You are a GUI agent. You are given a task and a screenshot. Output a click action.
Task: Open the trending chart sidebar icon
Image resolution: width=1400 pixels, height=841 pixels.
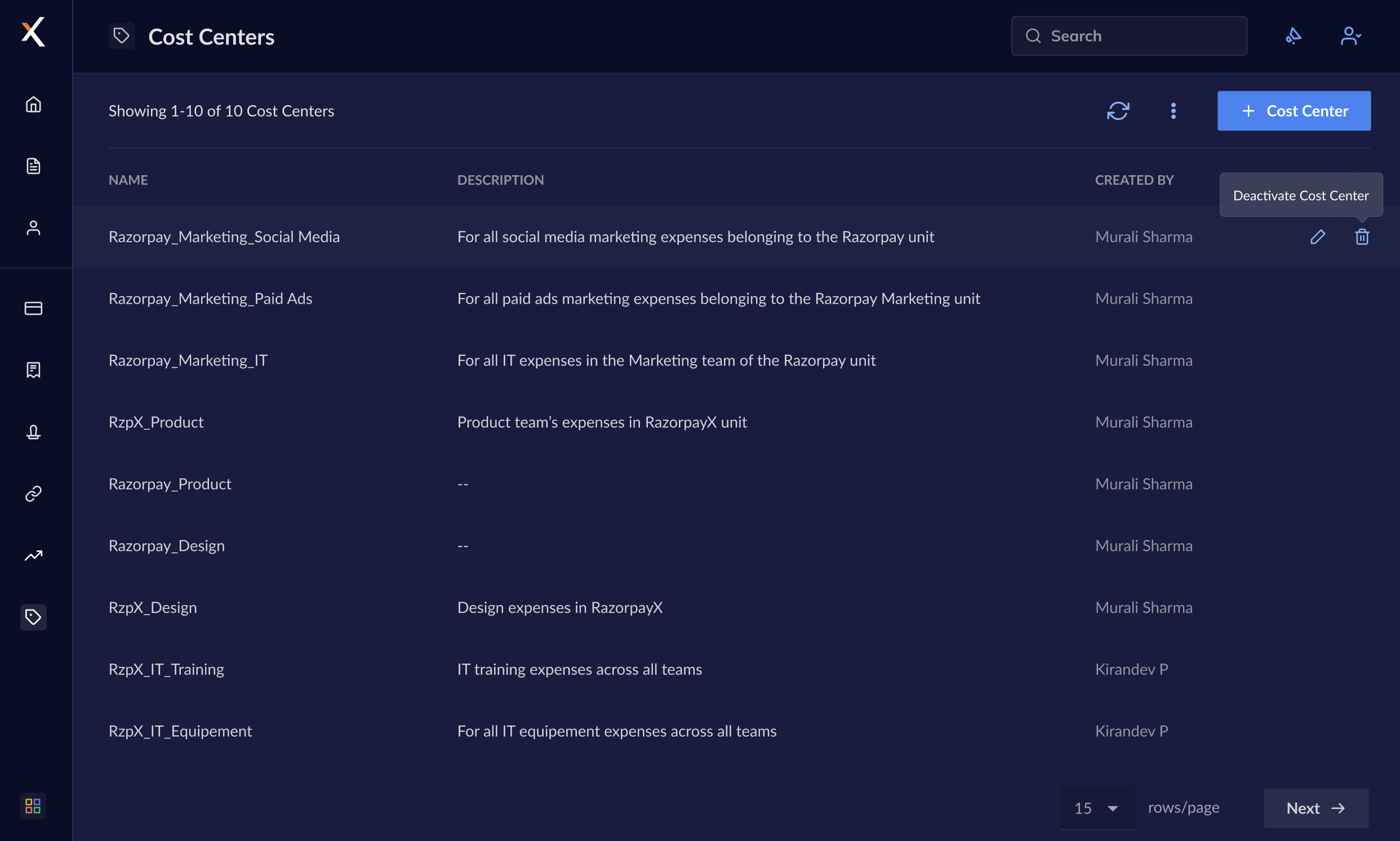(x=33, y=556)
